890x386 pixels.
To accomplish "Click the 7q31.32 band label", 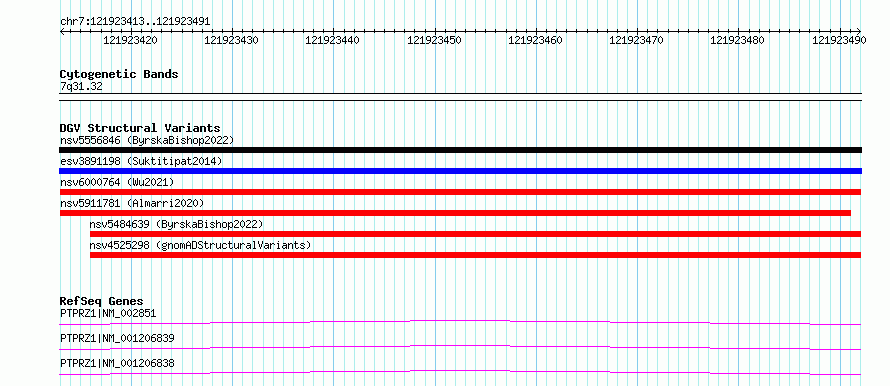I will (x=81, y=87).
